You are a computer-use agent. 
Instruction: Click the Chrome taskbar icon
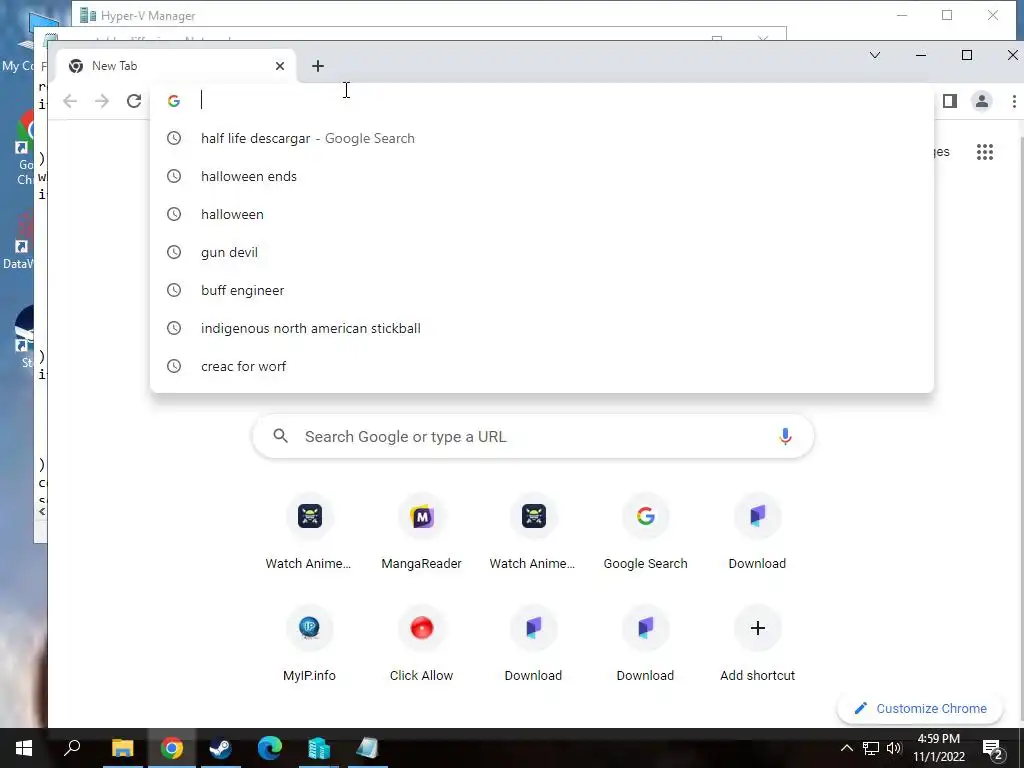(172, 748)
